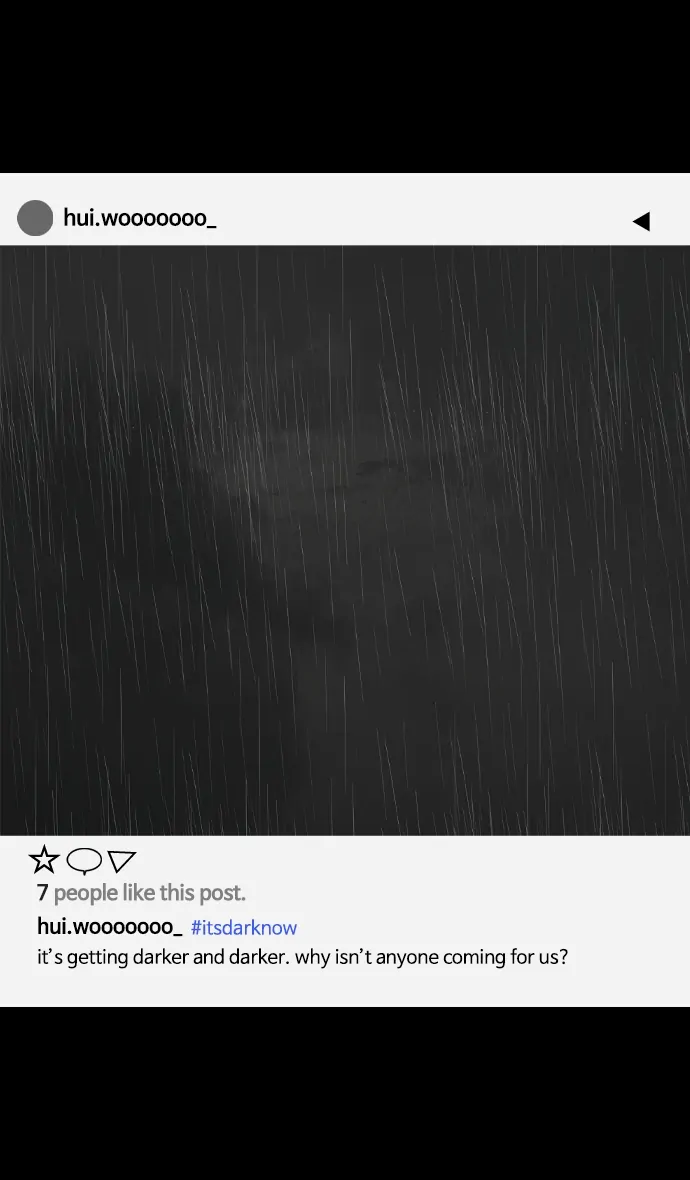Follow the #itsdarknow hashtag link
This screenshot has width=690, height=1180.
point(244,927)
